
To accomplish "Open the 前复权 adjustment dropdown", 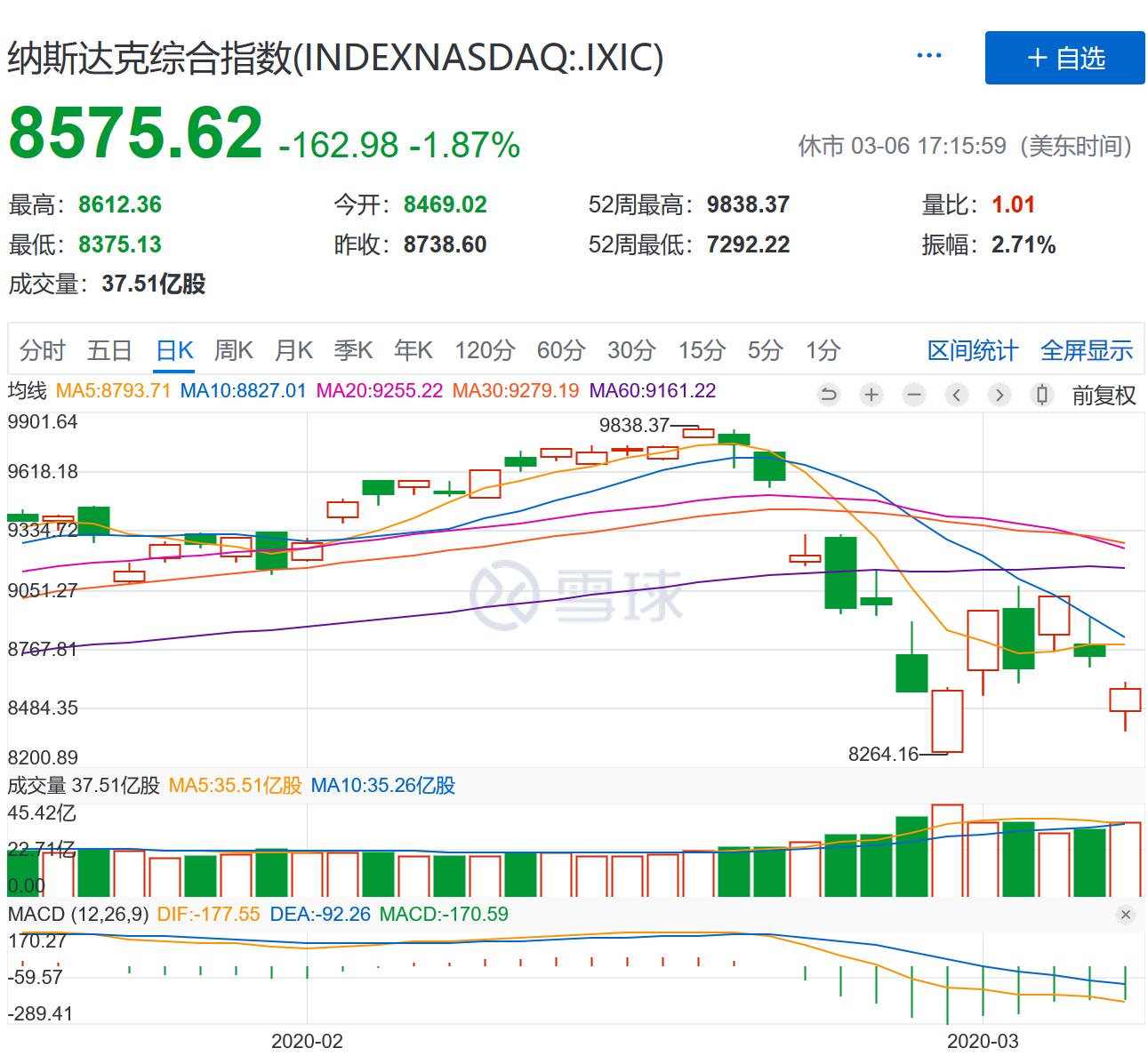I will coord(1104,396).
